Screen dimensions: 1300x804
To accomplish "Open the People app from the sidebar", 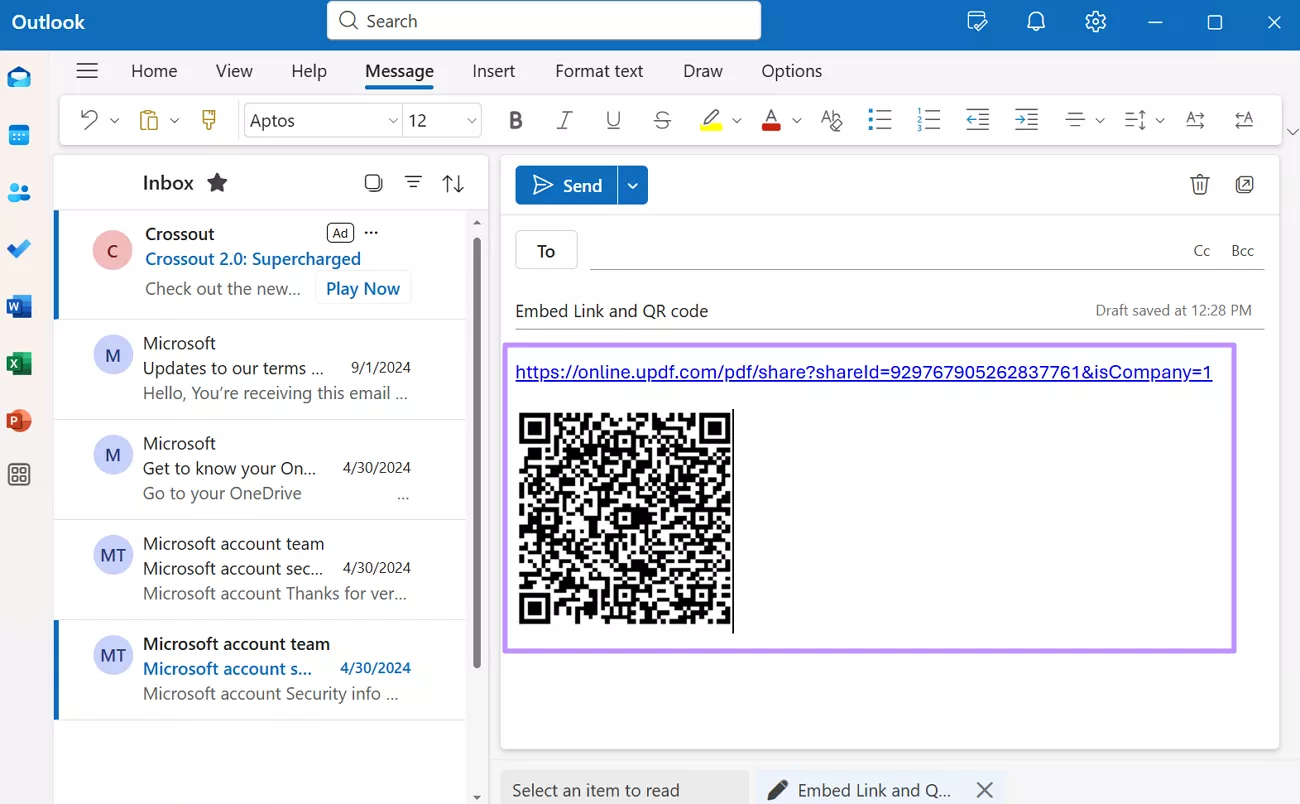I will point(19,192).
